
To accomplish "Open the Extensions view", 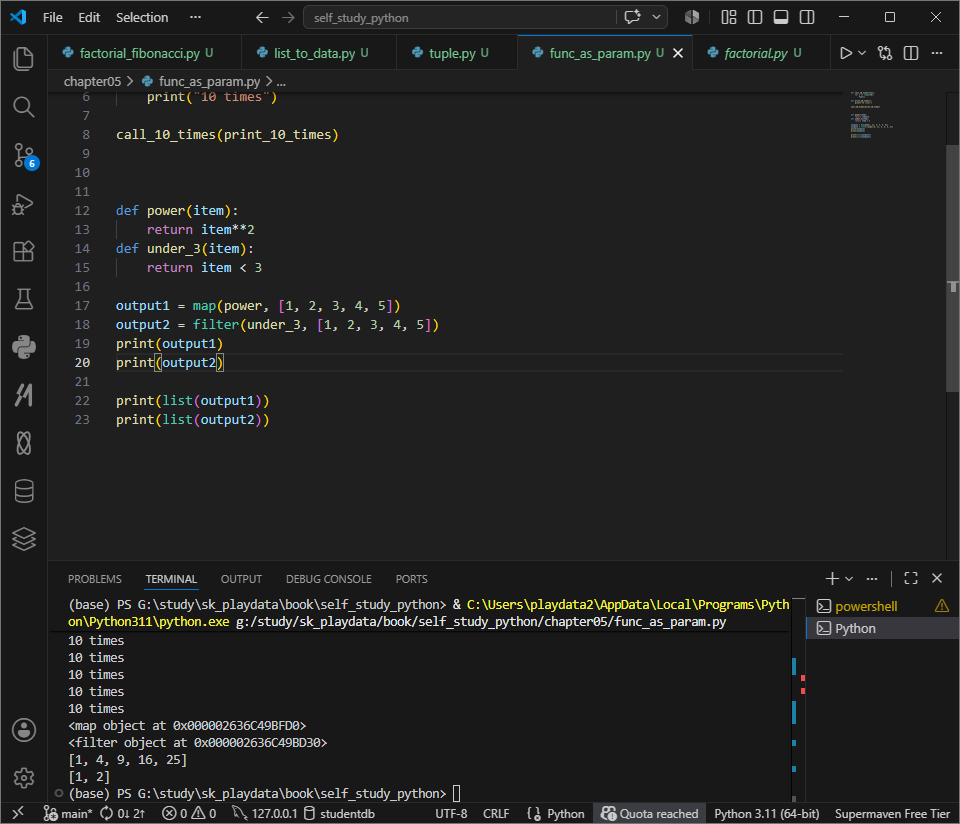I will tap(23, 251).
